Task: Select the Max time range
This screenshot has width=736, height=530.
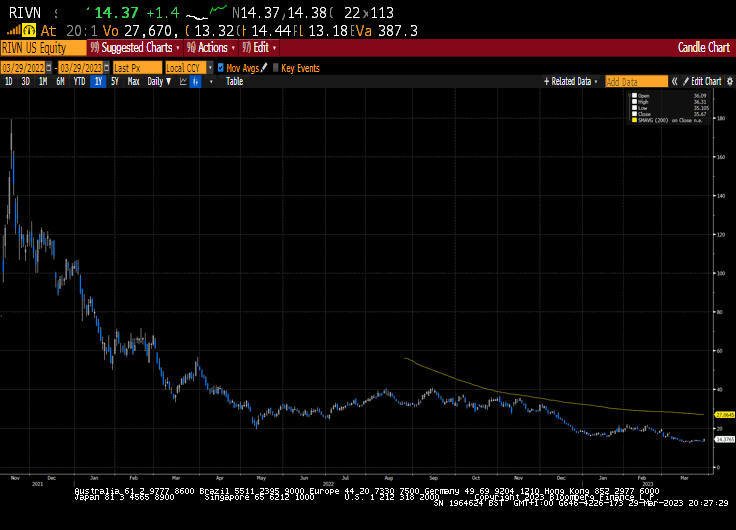Action: (134, 82)
